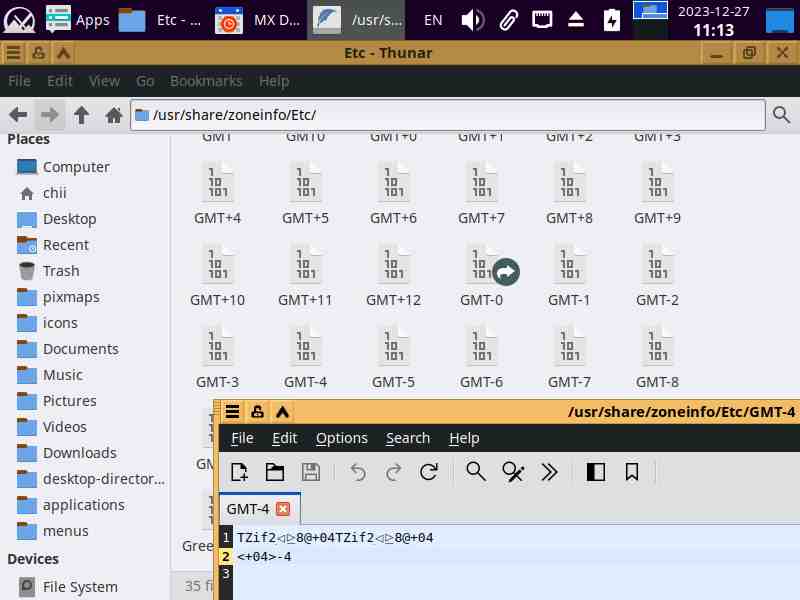Select the GMT+11 file

tap(305, 276)
